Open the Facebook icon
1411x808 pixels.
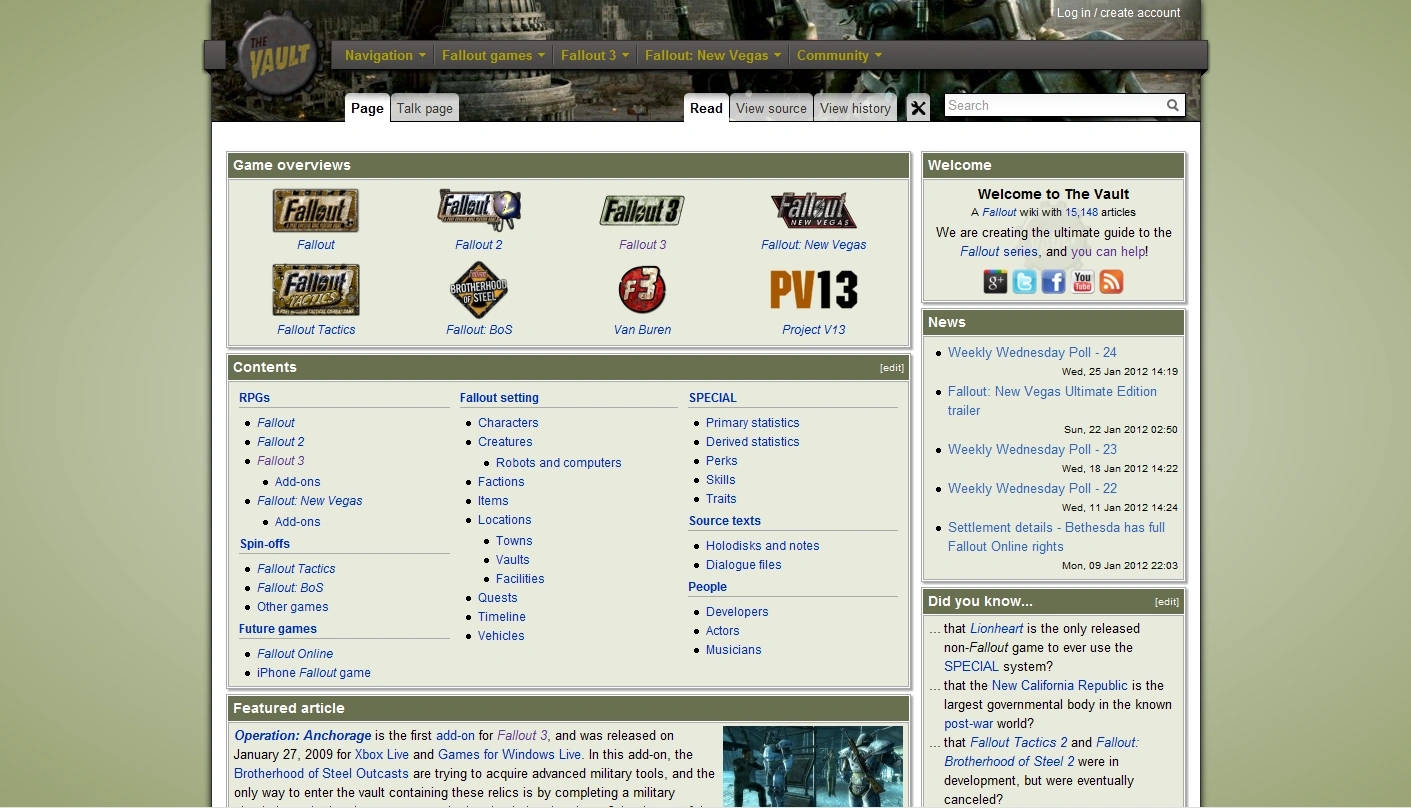(x=1053, y=282)
